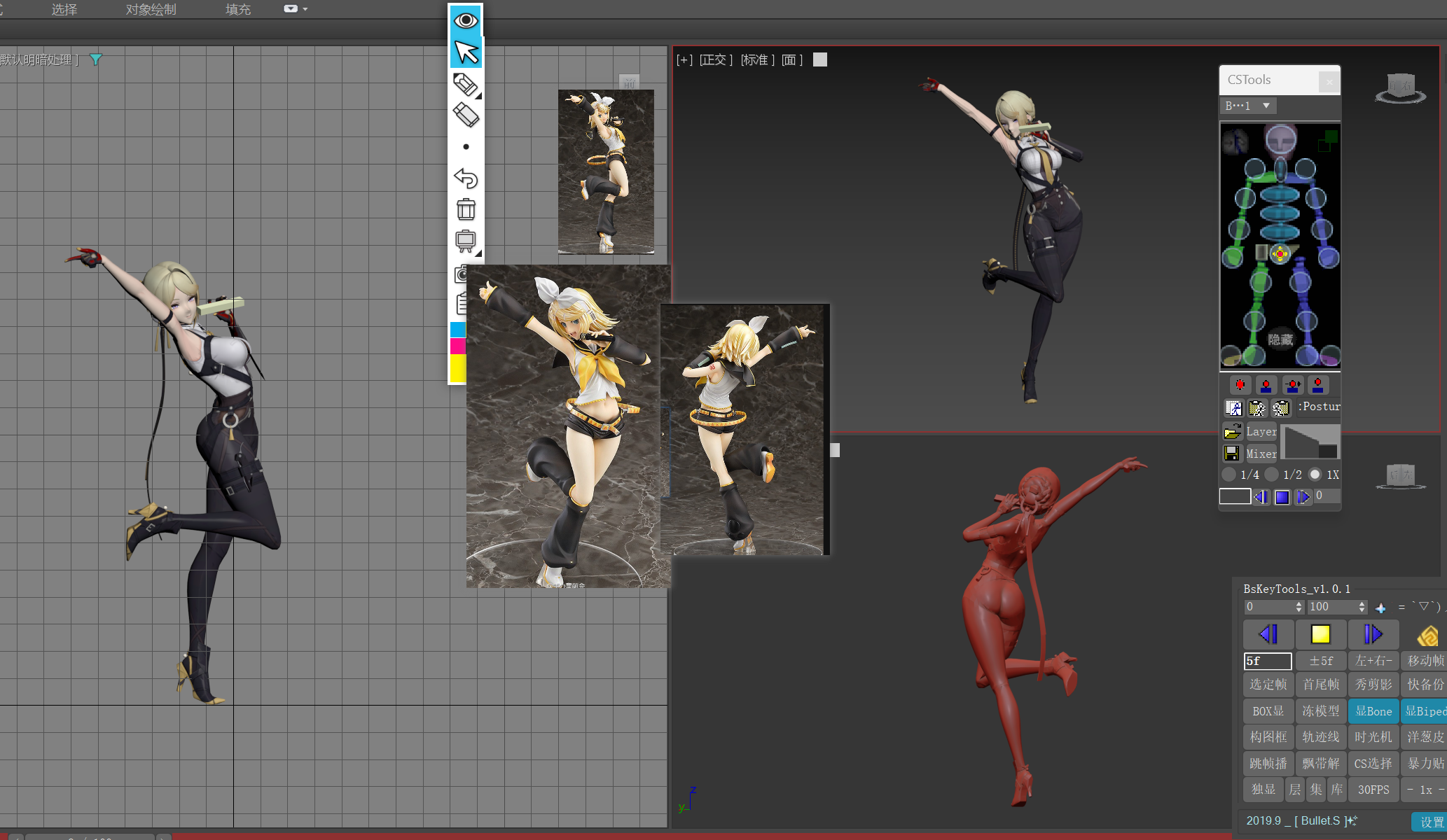The height and width of the screenshot is (840, 1447).
Task: Click the 5f frame input field
Action: click(x=1267, y=661)
